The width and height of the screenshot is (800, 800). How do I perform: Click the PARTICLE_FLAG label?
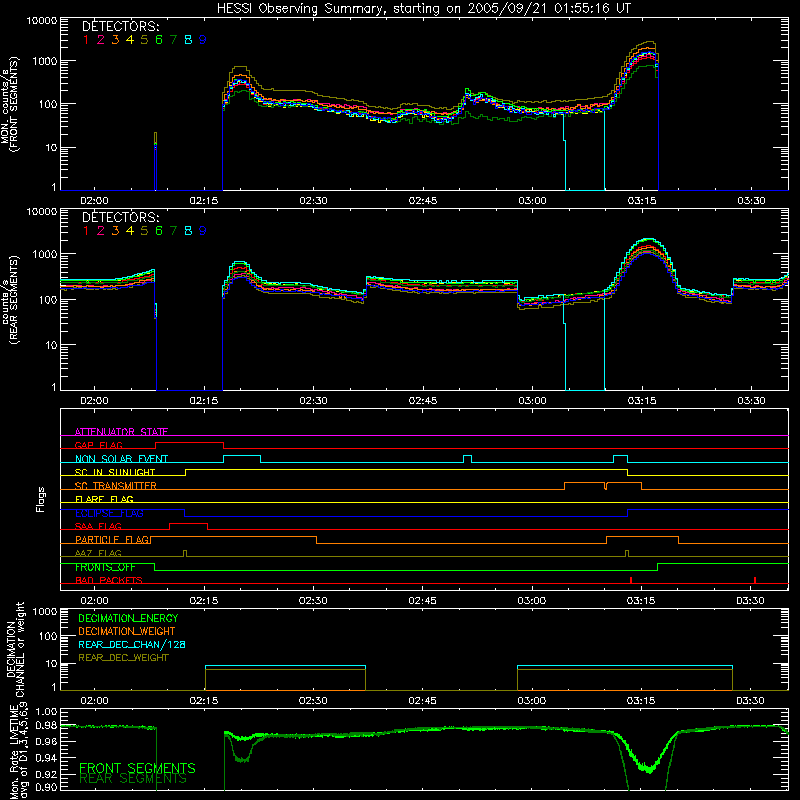[x=112, y=539]
